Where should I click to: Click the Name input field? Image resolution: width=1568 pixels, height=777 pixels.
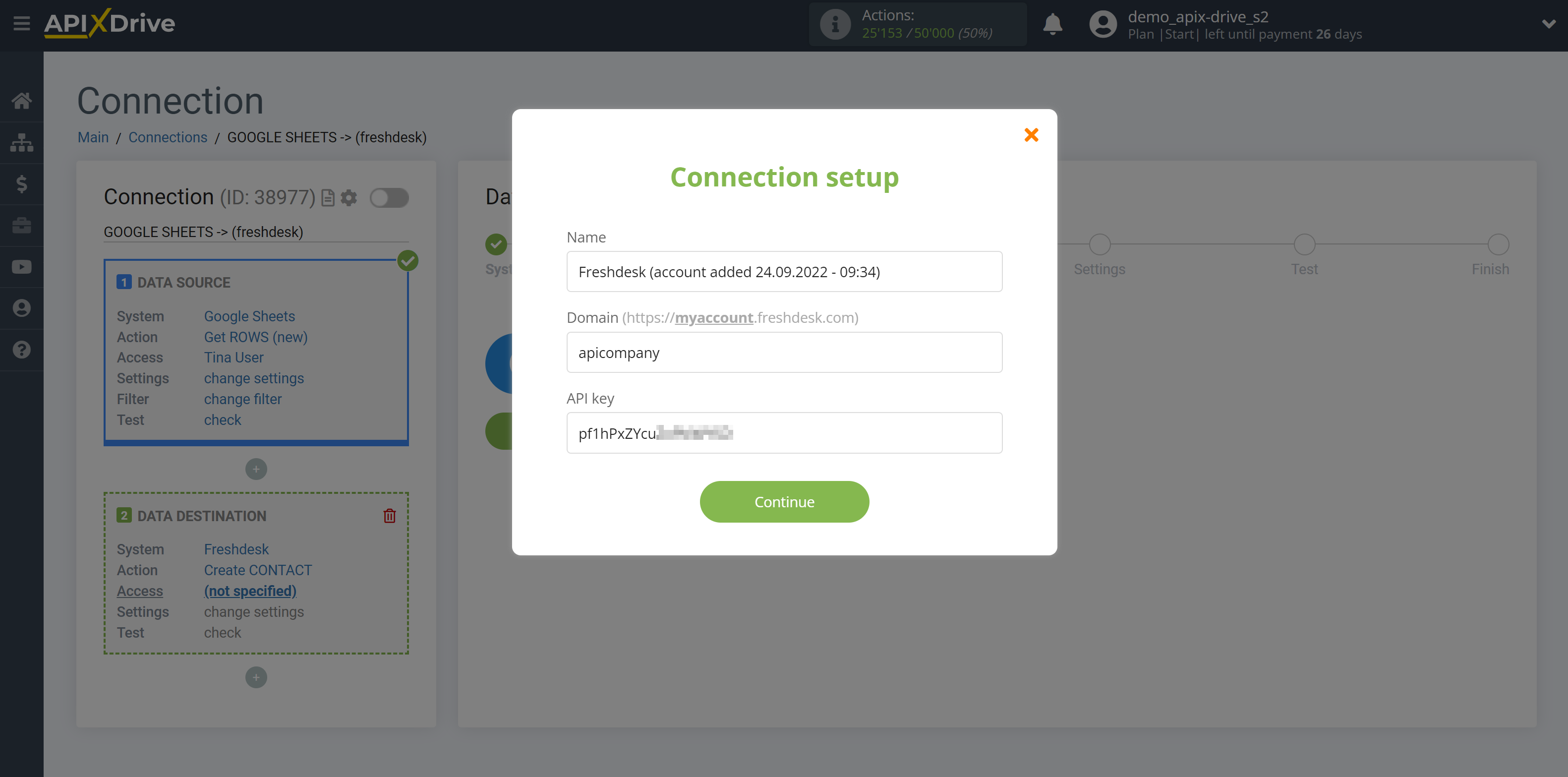(784, 271)
